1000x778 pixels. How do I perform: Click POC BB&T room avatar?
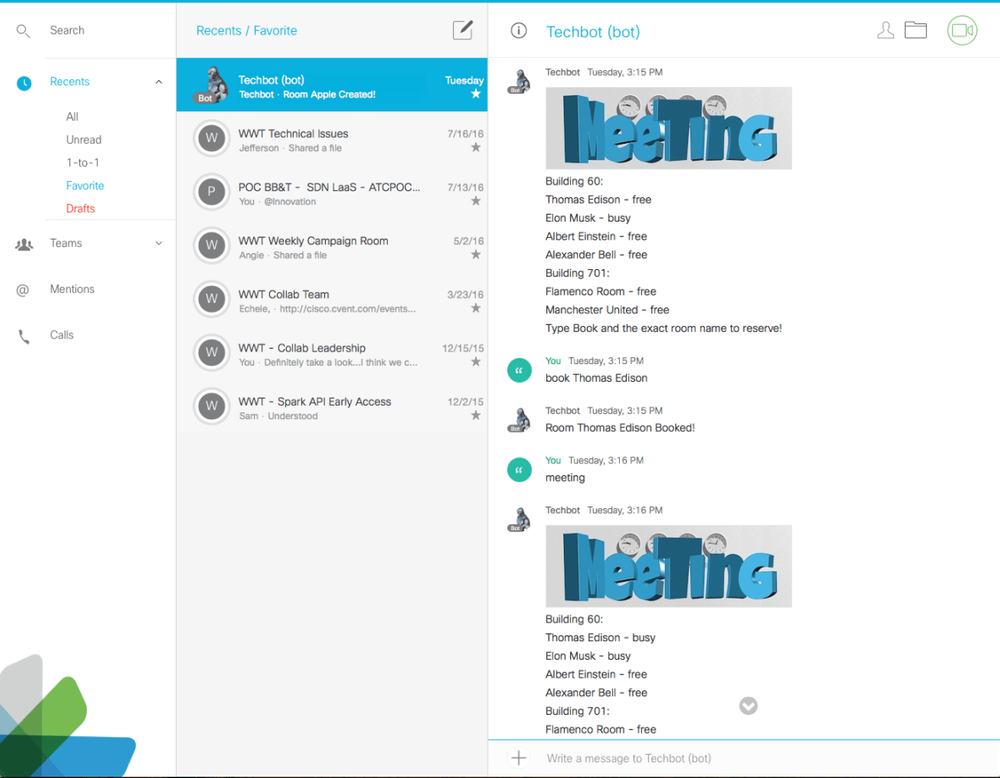point(211,192)
